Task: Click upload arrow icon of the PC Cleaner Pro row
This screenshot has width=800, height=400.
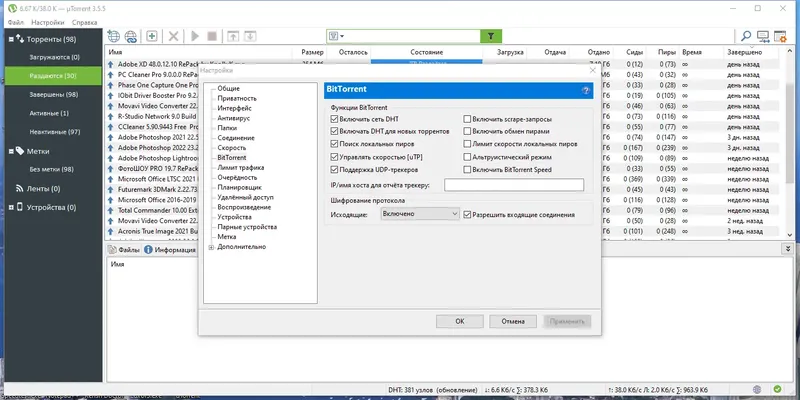Action: click(111, 74)
